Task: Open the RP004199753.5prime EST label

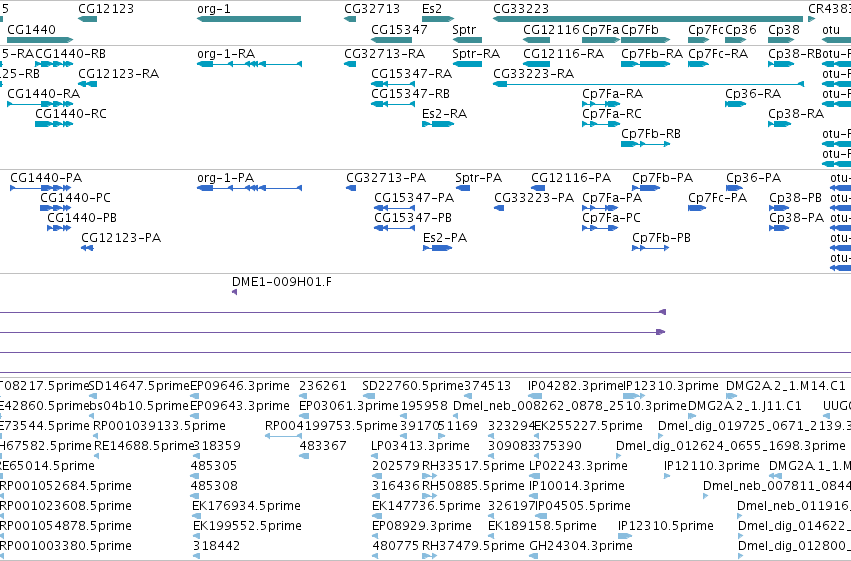Action: point(332,426)
